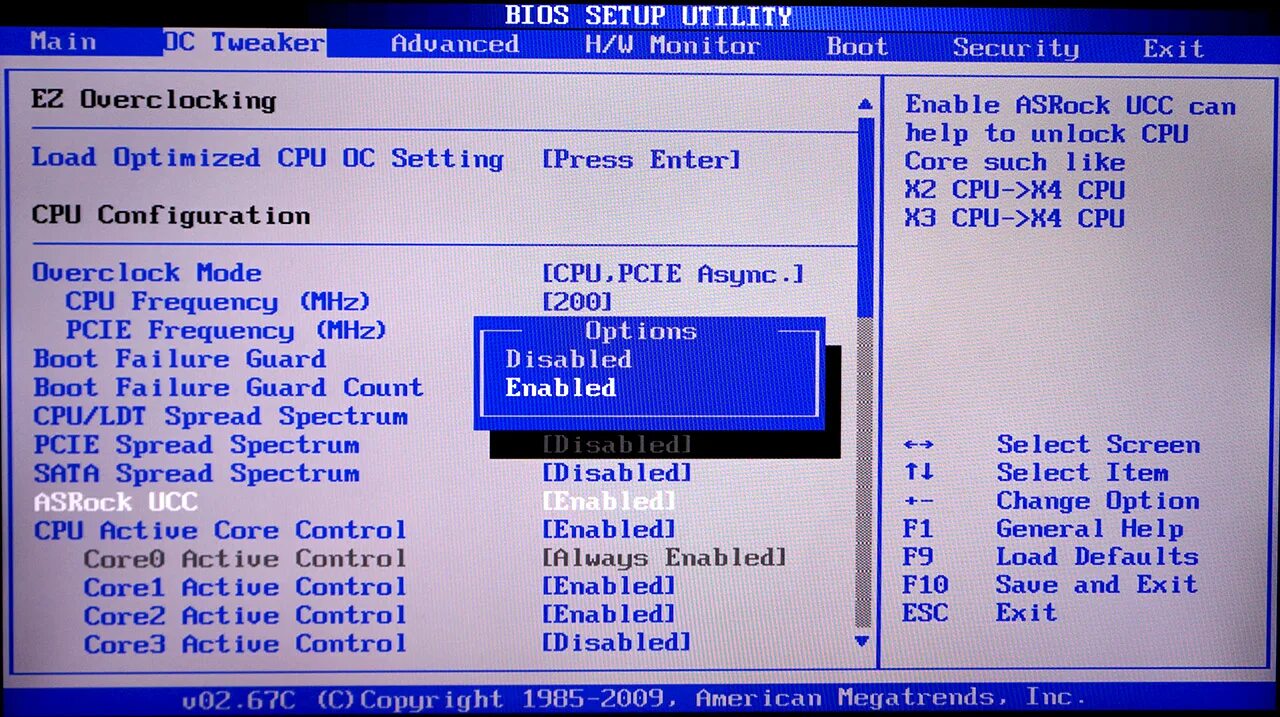Go to the Boot tab

coord(857,47)
